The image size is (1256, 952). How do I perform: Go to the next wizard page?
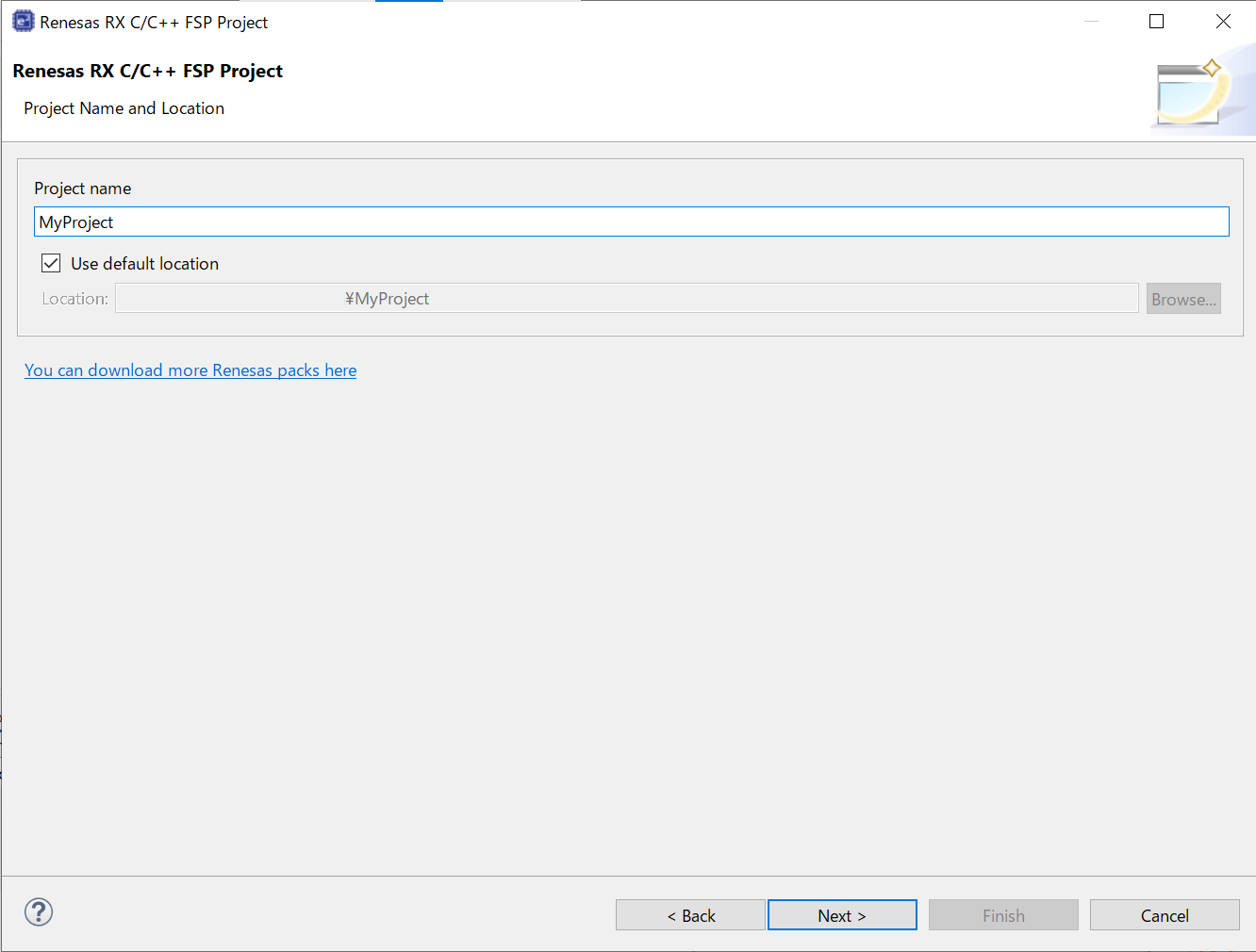pyautogui.click(x=842, y=915)
